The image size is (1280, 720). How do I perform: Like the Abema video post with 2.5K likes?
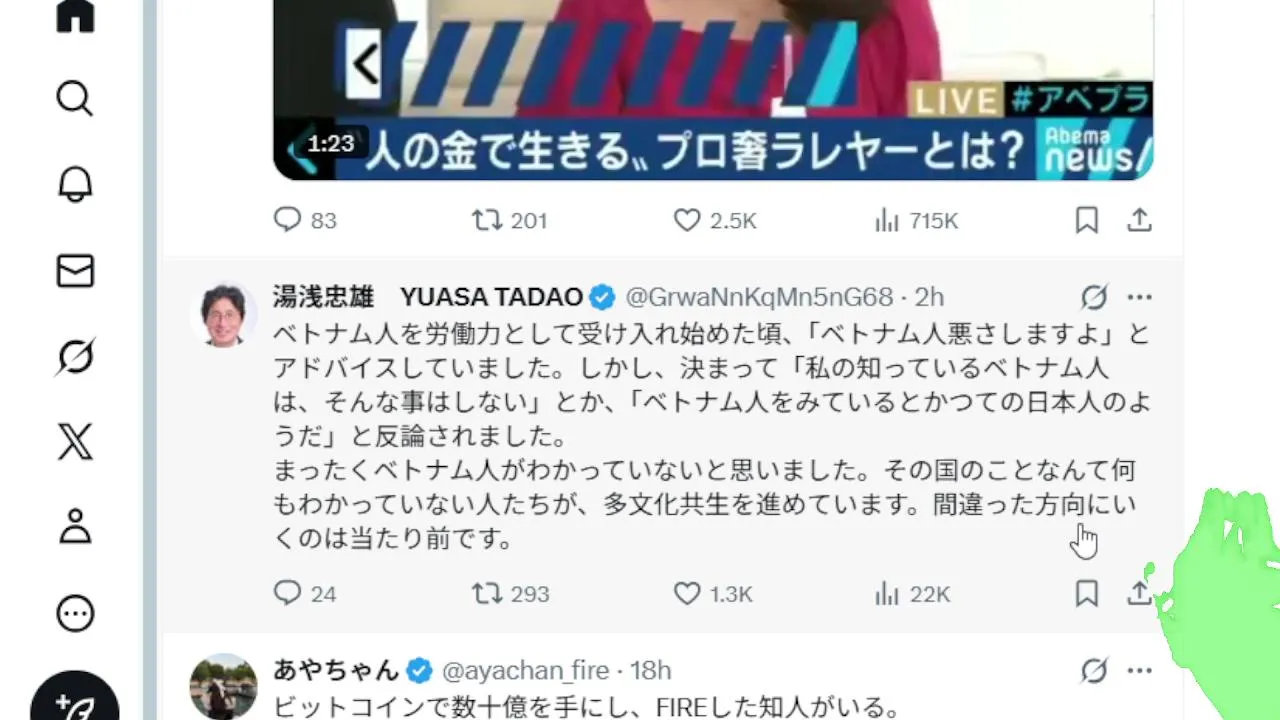715,220
